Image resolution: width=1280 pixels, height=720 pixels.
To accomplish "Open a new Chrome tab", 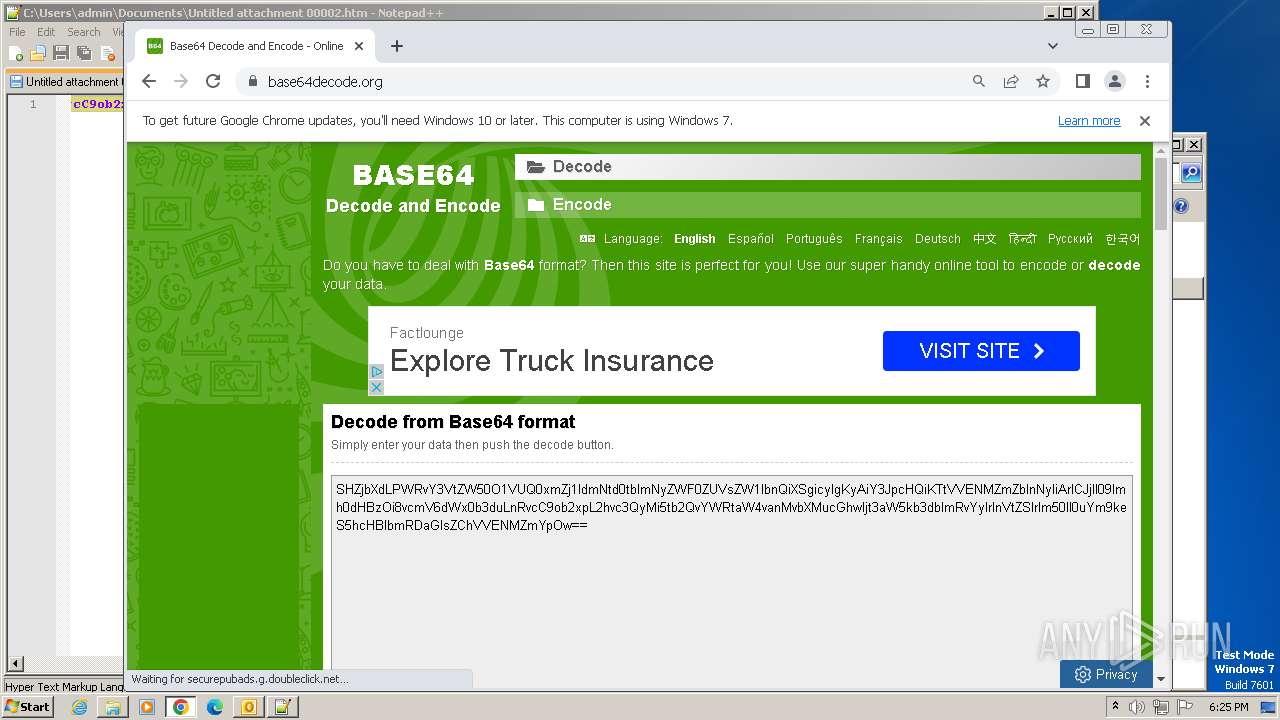I will (397, 46).
